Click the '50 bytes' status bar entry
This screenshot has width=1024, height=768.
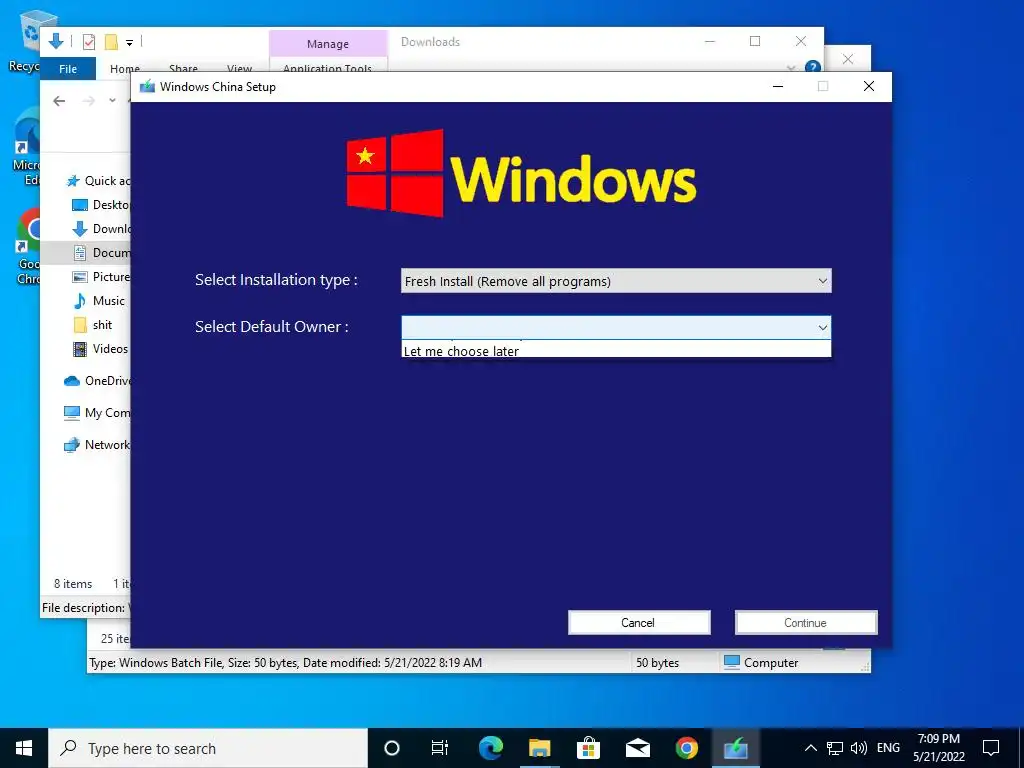(658, 663)
